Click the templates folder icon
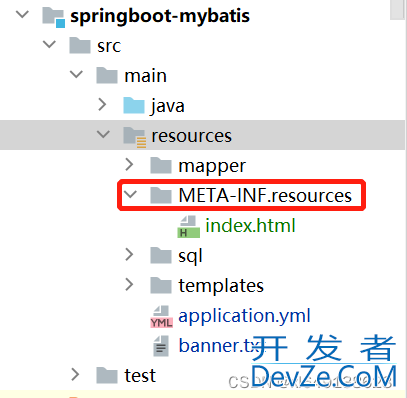The height and width of the screenshot is (398, 407). [x=161, y=285]
